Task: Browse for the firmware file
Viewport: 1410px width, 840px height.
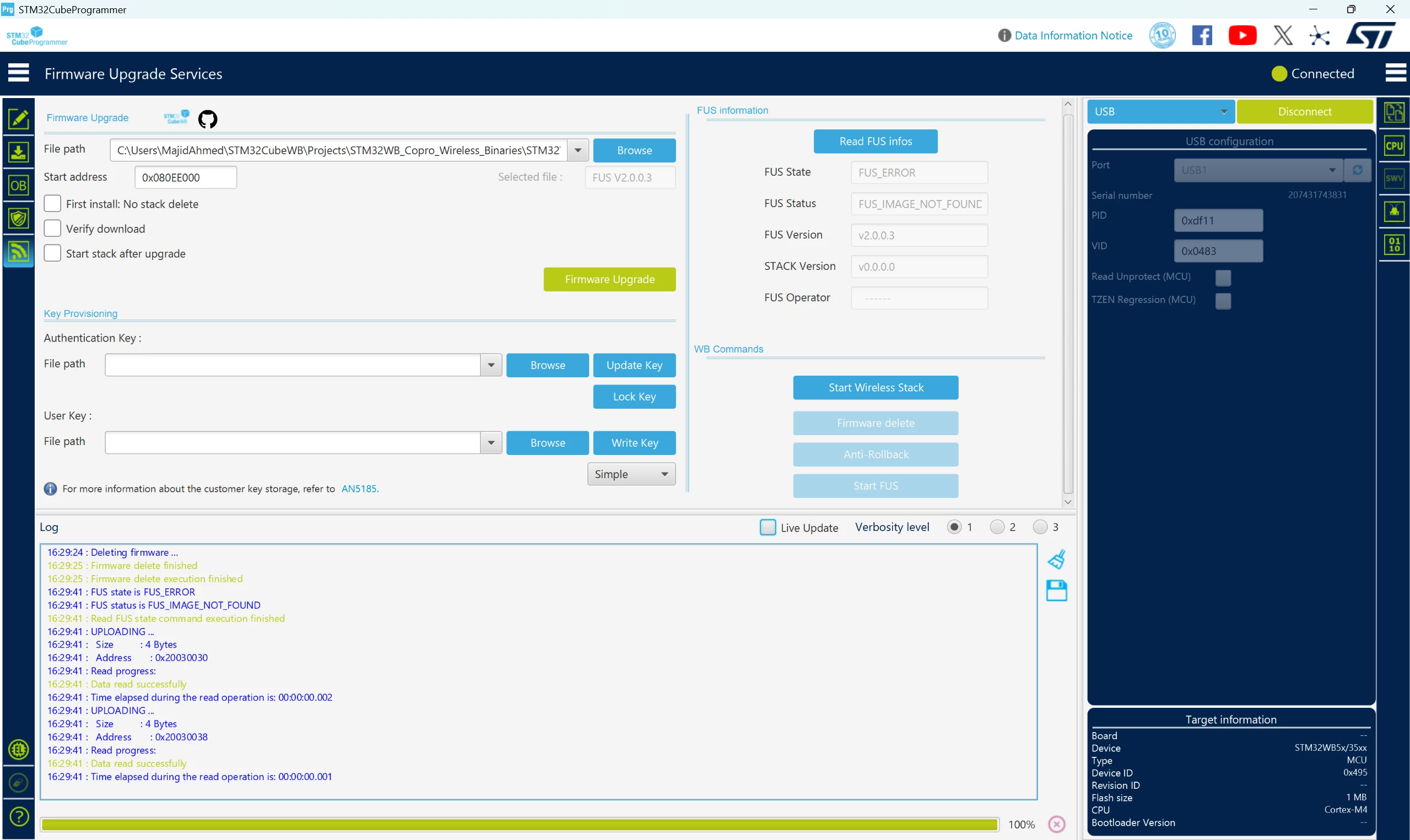Action: point(635,150)
